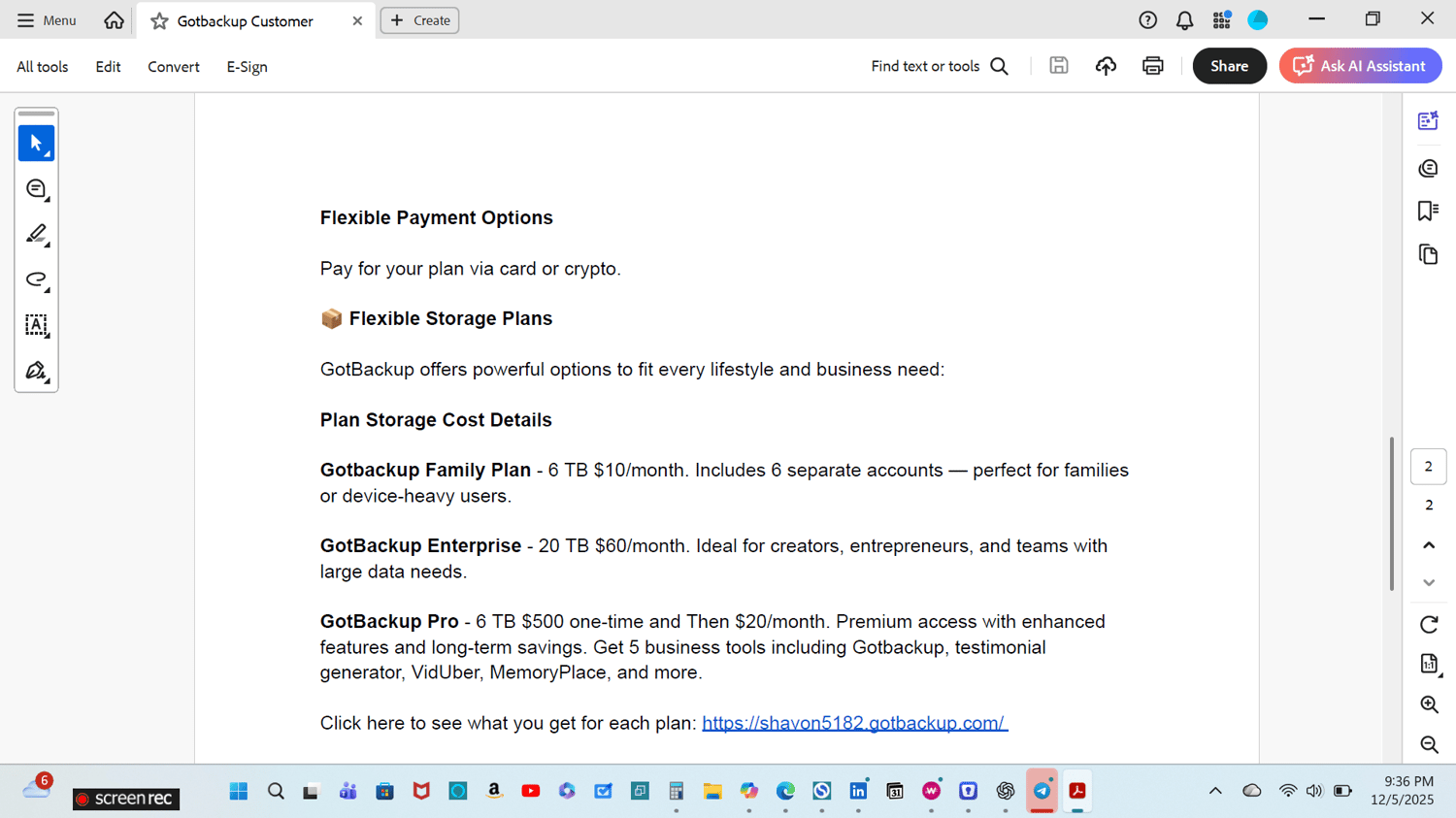Screen dimensions: 1456x818
Task: Select the Fill and Sign pen tool
Action: point(37,371)
